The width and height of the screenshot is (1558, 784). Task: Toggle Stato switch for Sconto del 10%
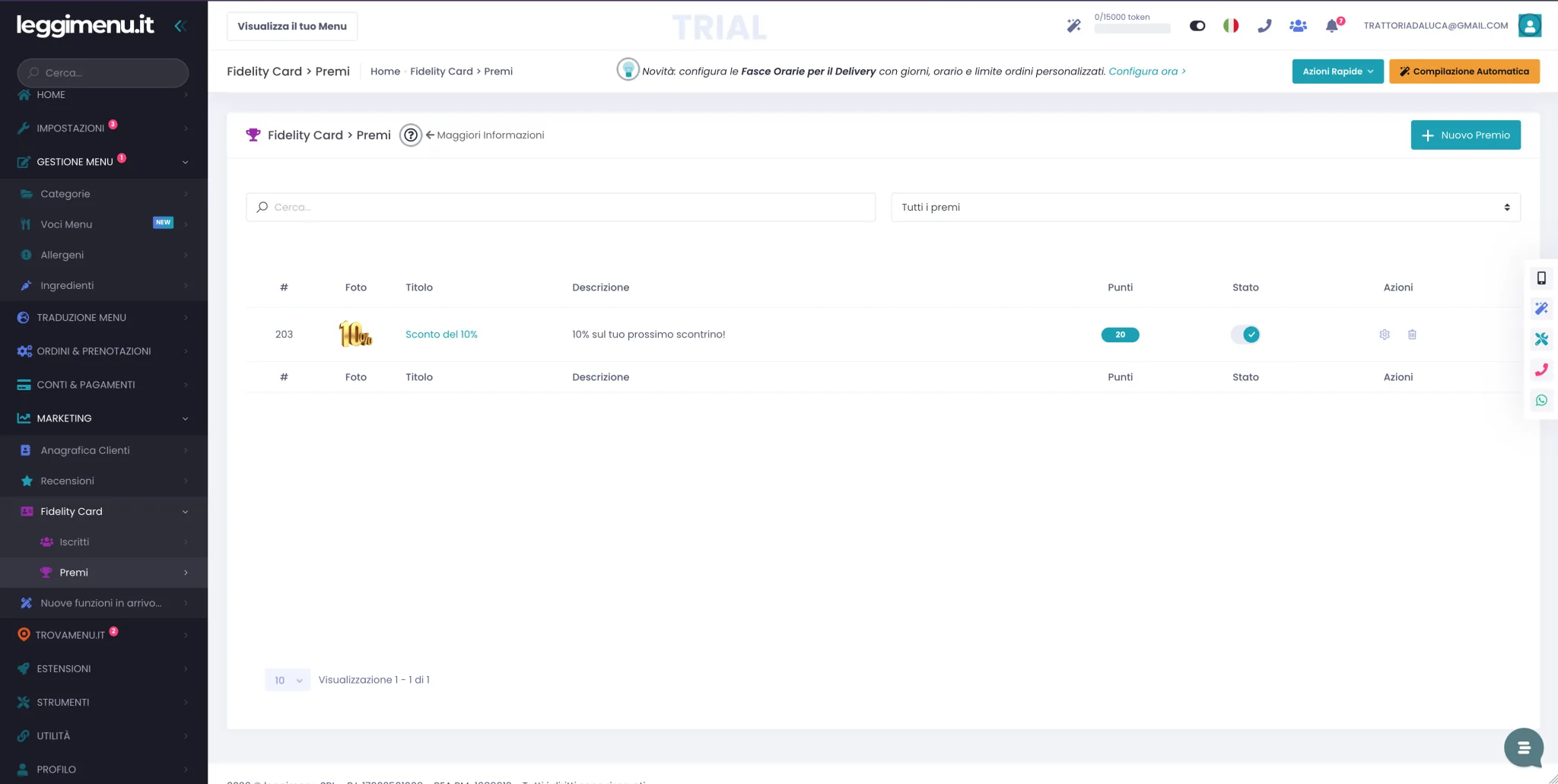[1245, 335]
